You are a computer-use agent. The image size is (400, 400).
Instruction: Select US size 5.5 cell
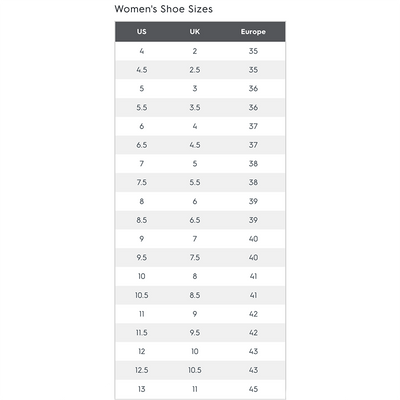click(142, 107)
